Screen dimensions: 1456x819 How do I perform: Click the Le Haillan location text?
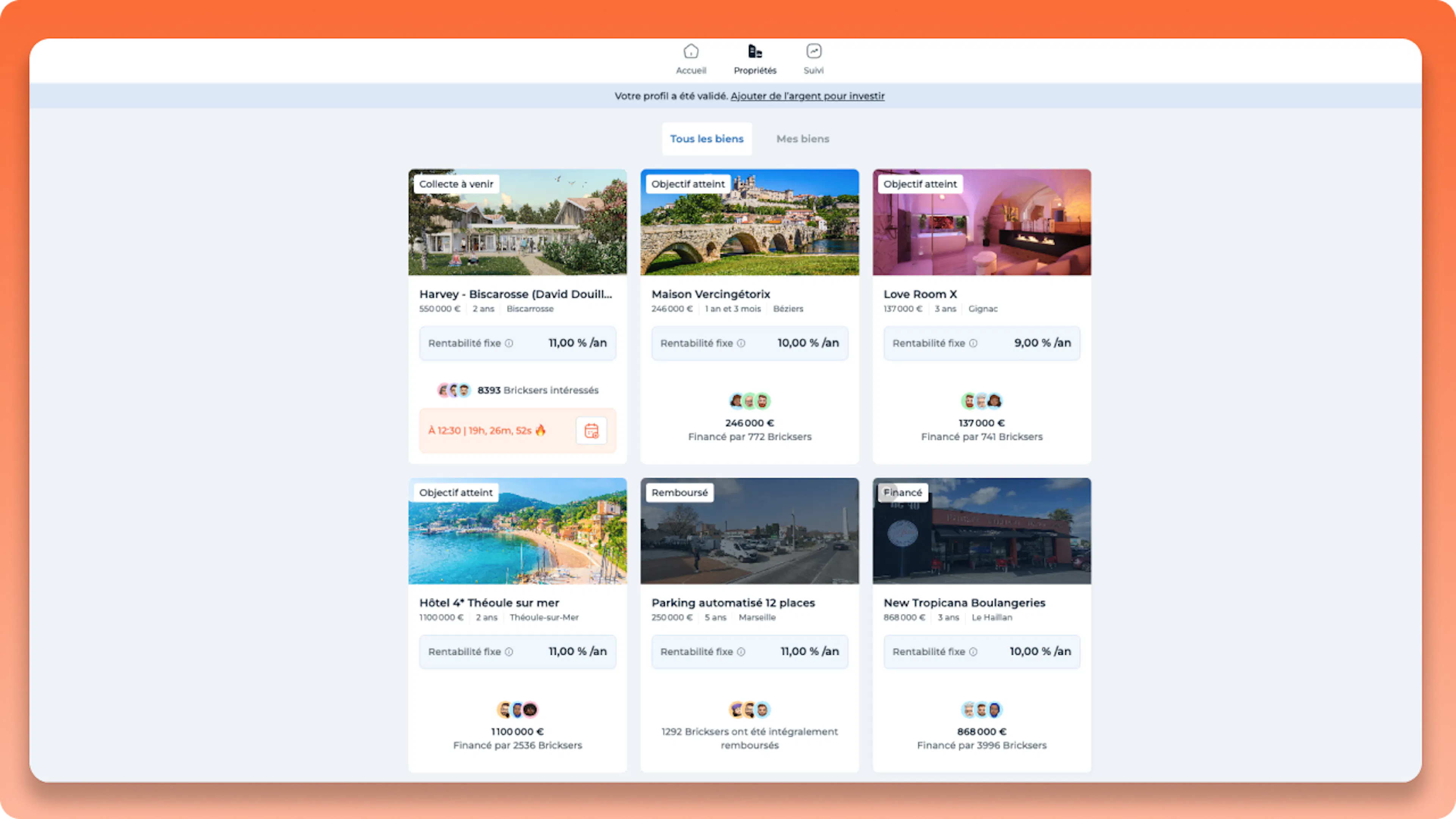pos(992,618)
